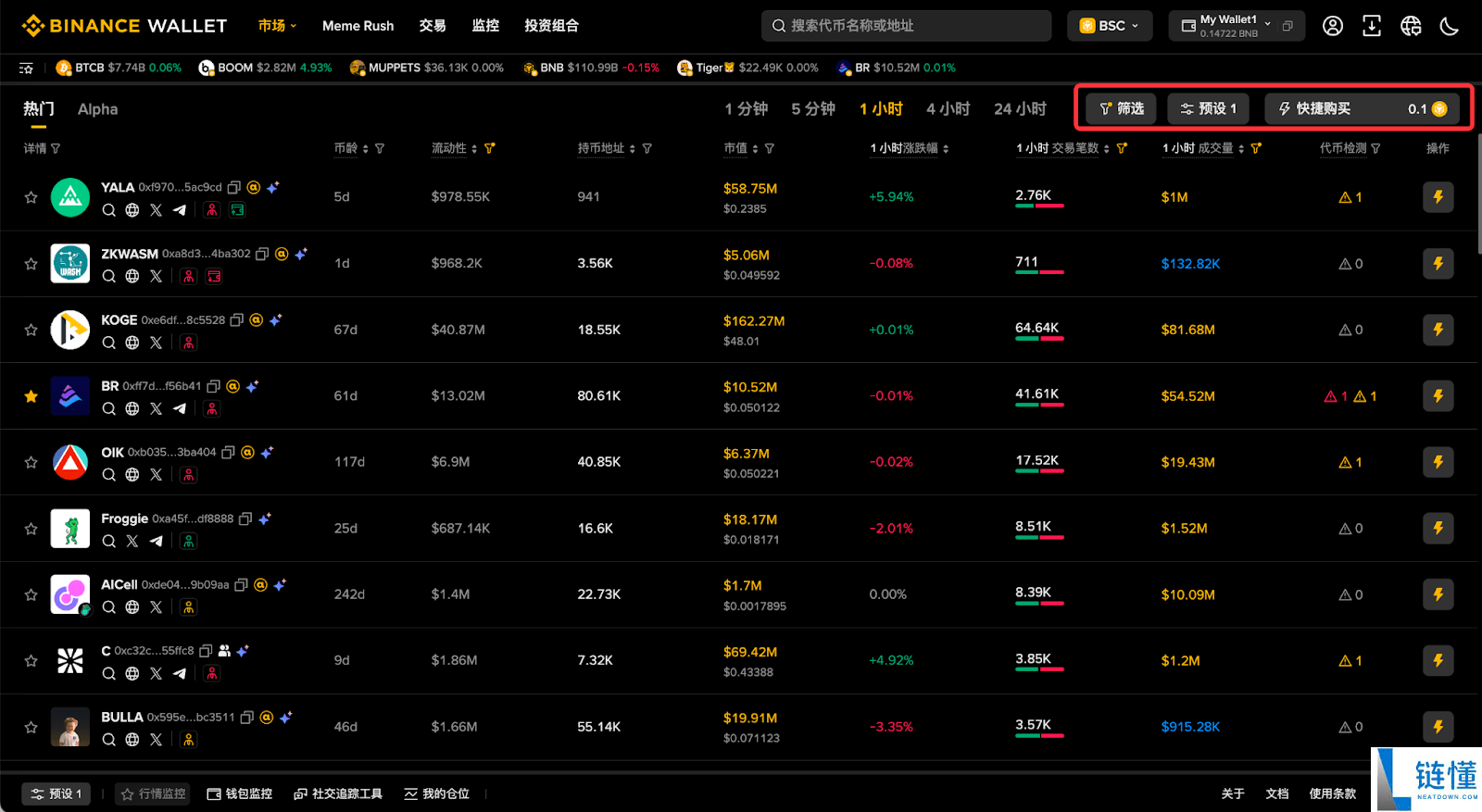Screen dimensions: 1482x812
Task: Click the token search input field
Action: (x=906, y=26)
